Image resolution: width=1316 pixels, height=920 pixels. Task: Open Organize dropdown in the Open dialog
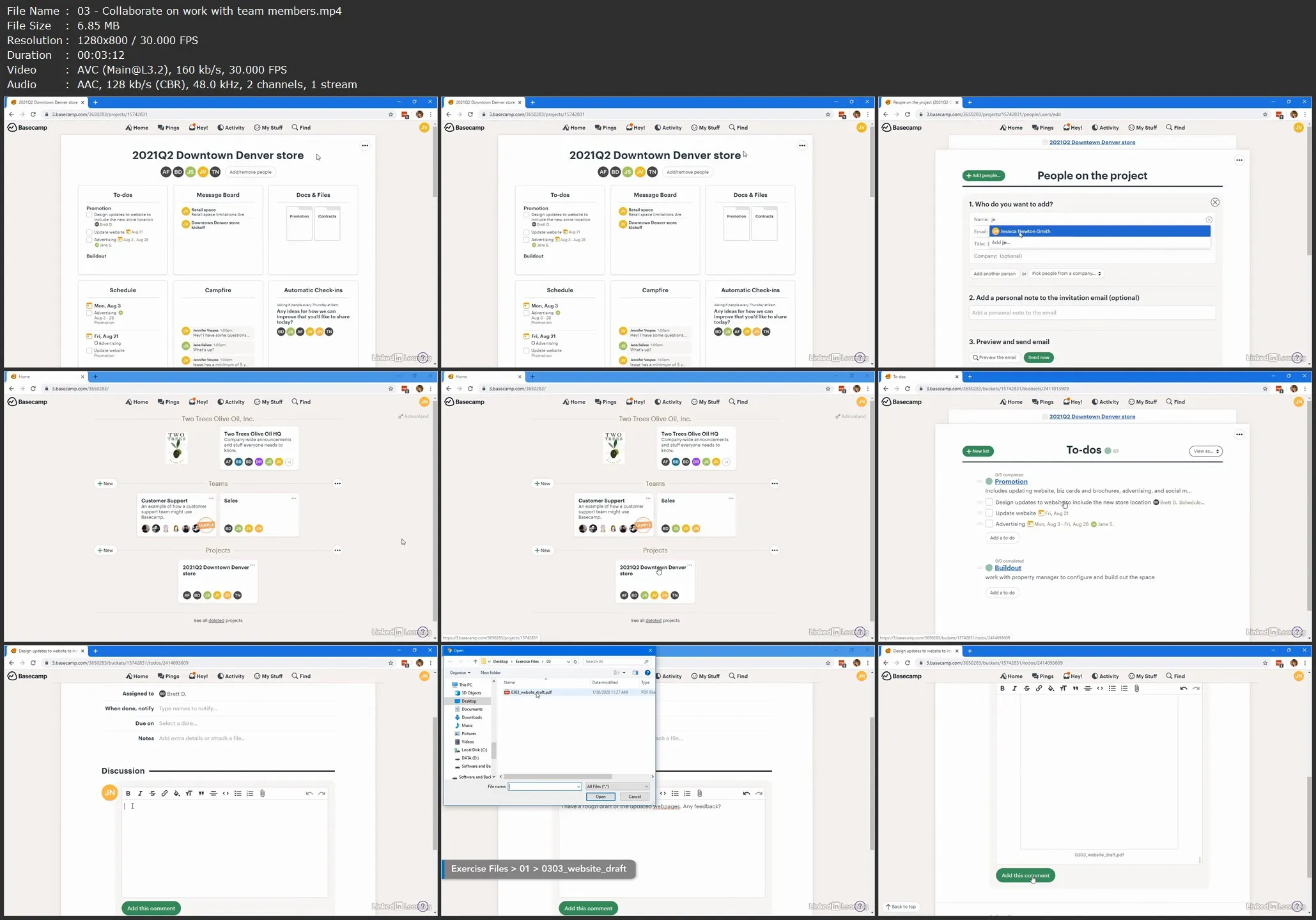tap(460, 673)
